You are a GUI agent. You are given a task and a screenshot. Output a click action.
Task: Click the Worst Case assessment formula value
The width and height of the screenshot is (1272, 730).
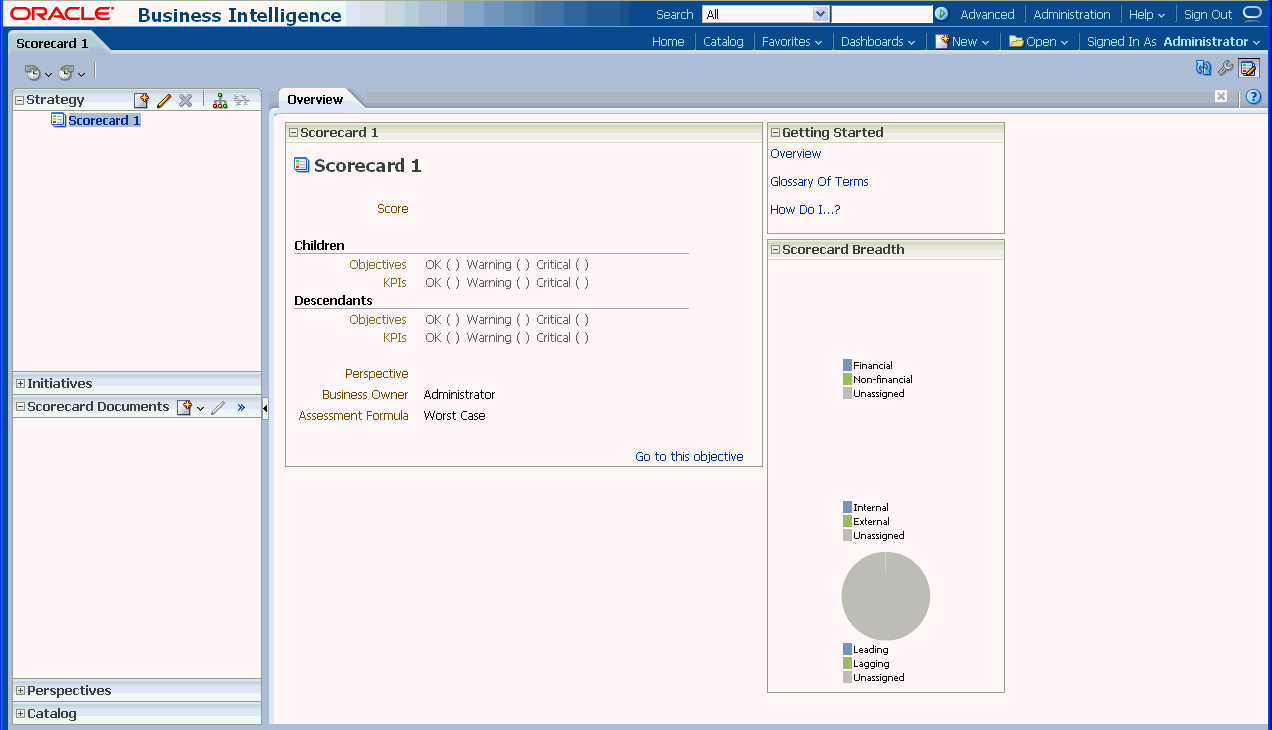[x=454, y=416]
